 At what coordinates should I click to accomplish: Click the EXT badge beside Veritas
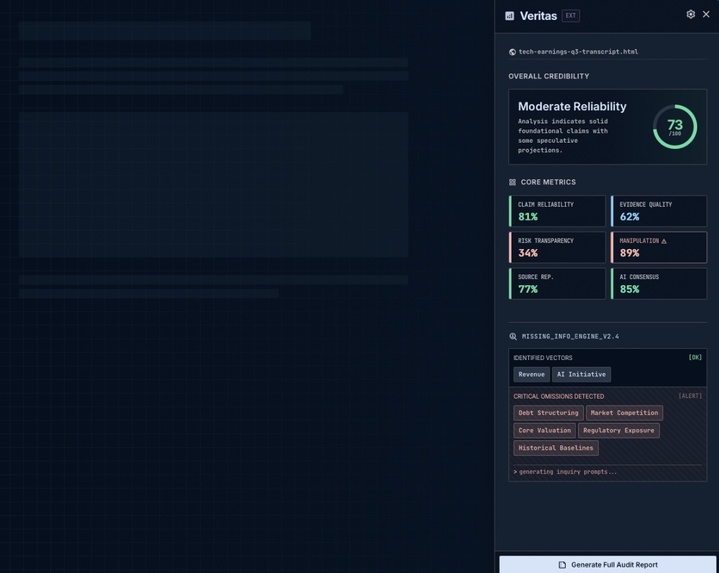tap(570, 16)
